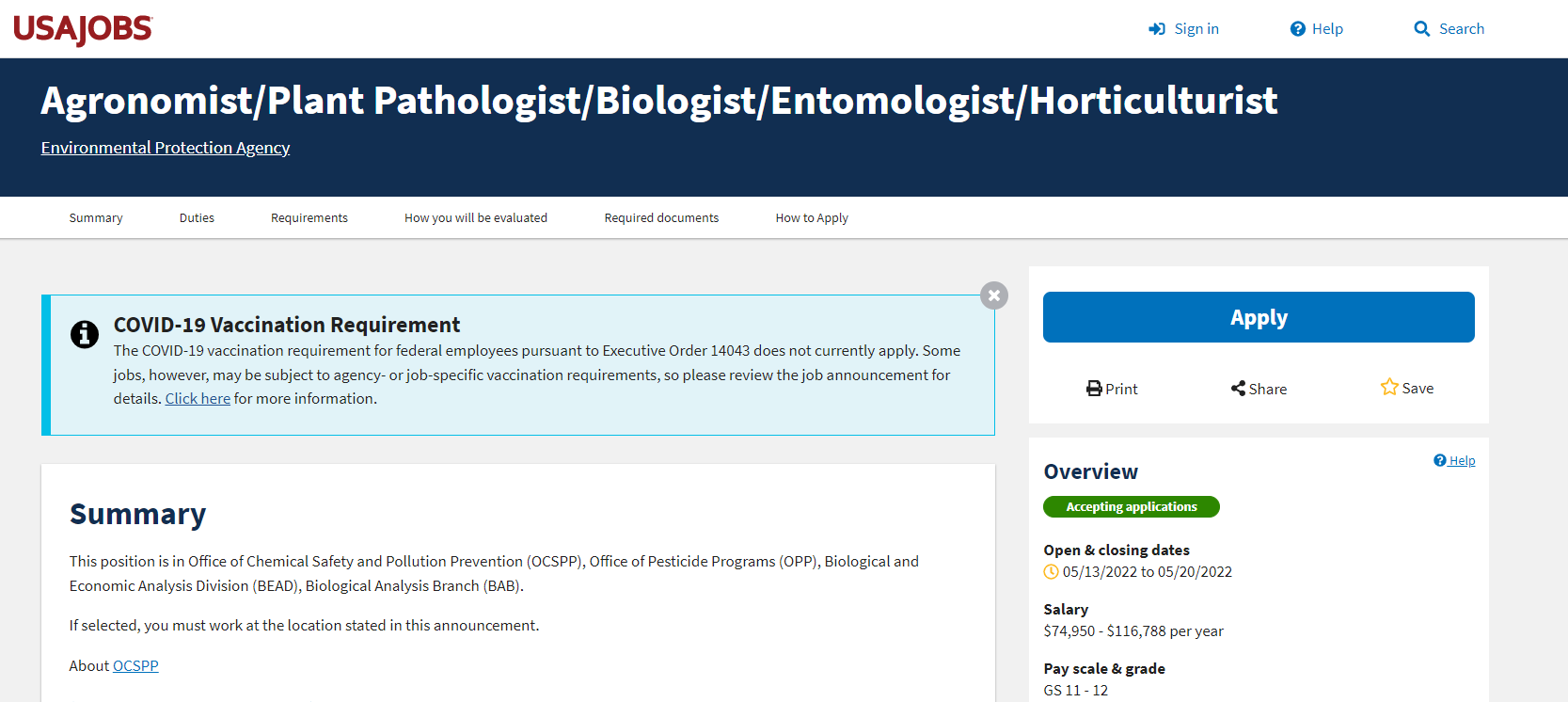Click the Pay scale & grade label
The width and height of the screenshot is (1568, 702).
click(1104, 669)
